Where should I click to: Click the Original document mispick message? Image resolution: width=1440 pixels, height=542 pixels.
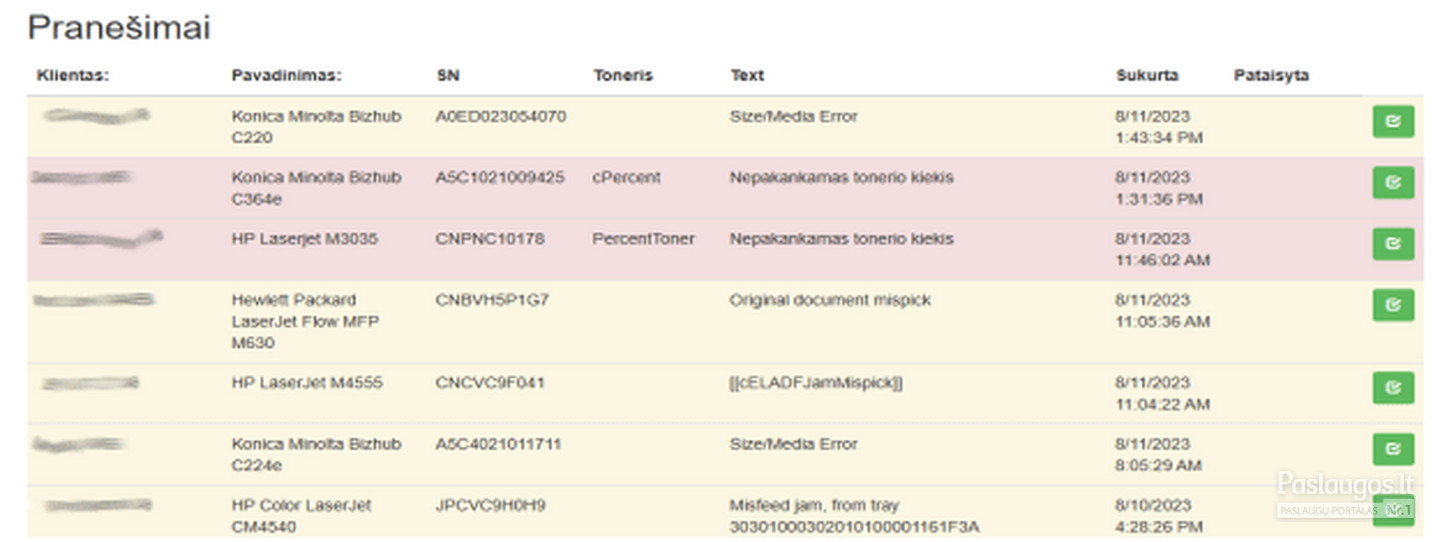tap(830, 300)
